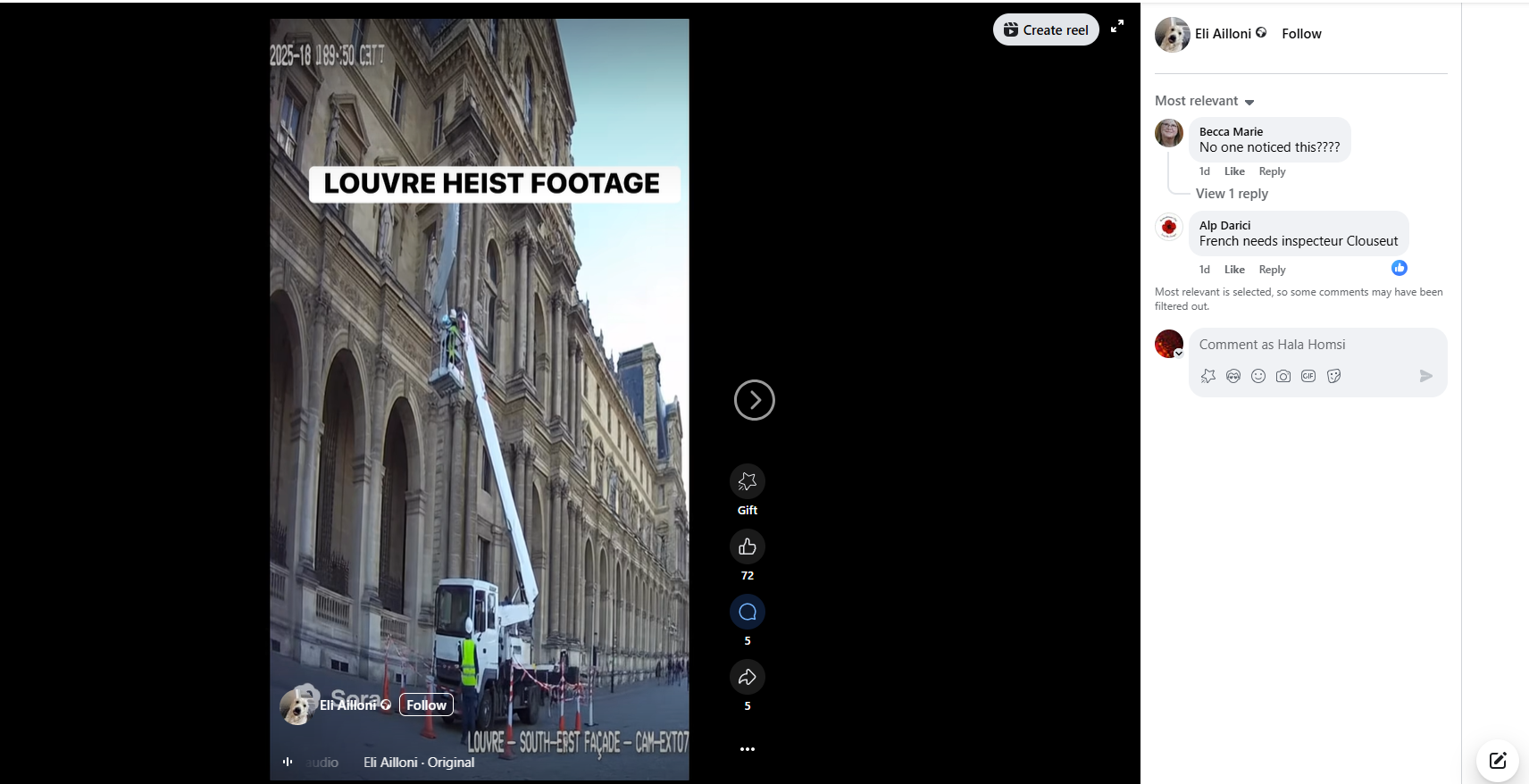1529x784 pixels.
Task: Pick an avatar sticker for the comment
Action: [x=1233, y=376]
